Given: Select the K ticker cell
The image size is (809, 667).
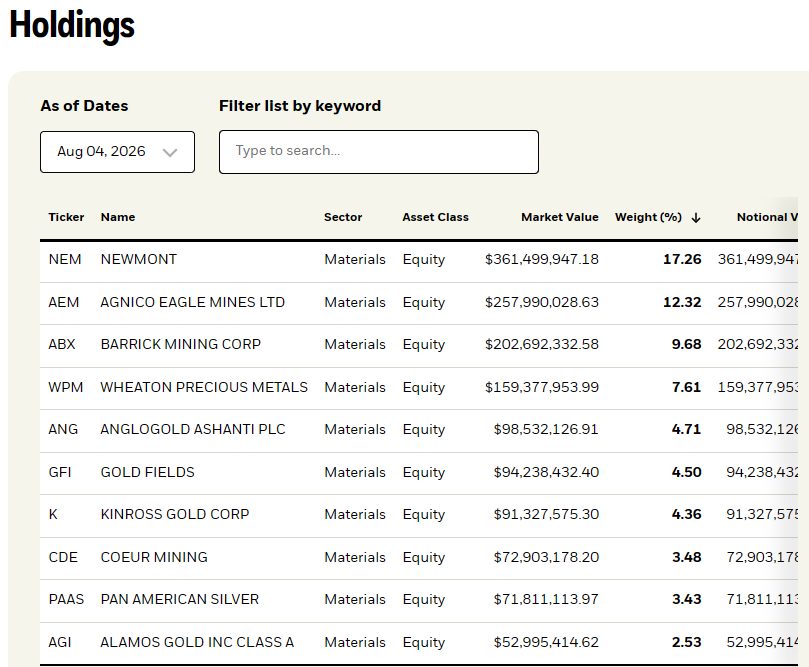Looking at the screenshot, I should click(53, 514).
